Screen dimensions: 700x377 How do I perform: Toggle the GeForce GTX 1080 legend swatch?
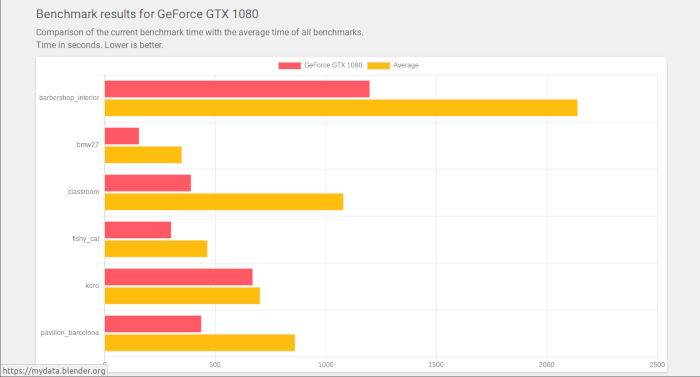(289, 66)
